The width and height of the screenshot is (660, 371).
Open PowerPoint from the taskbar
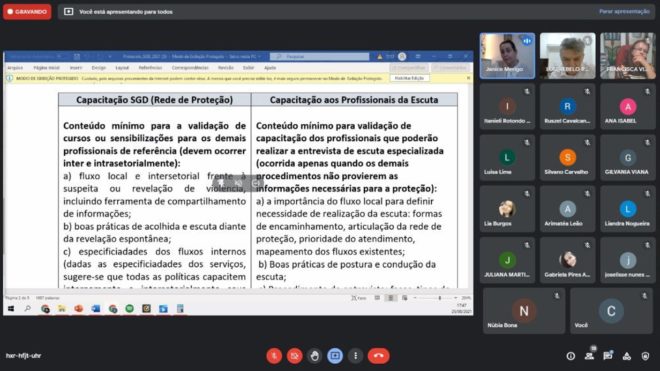(x=79, y=309)
